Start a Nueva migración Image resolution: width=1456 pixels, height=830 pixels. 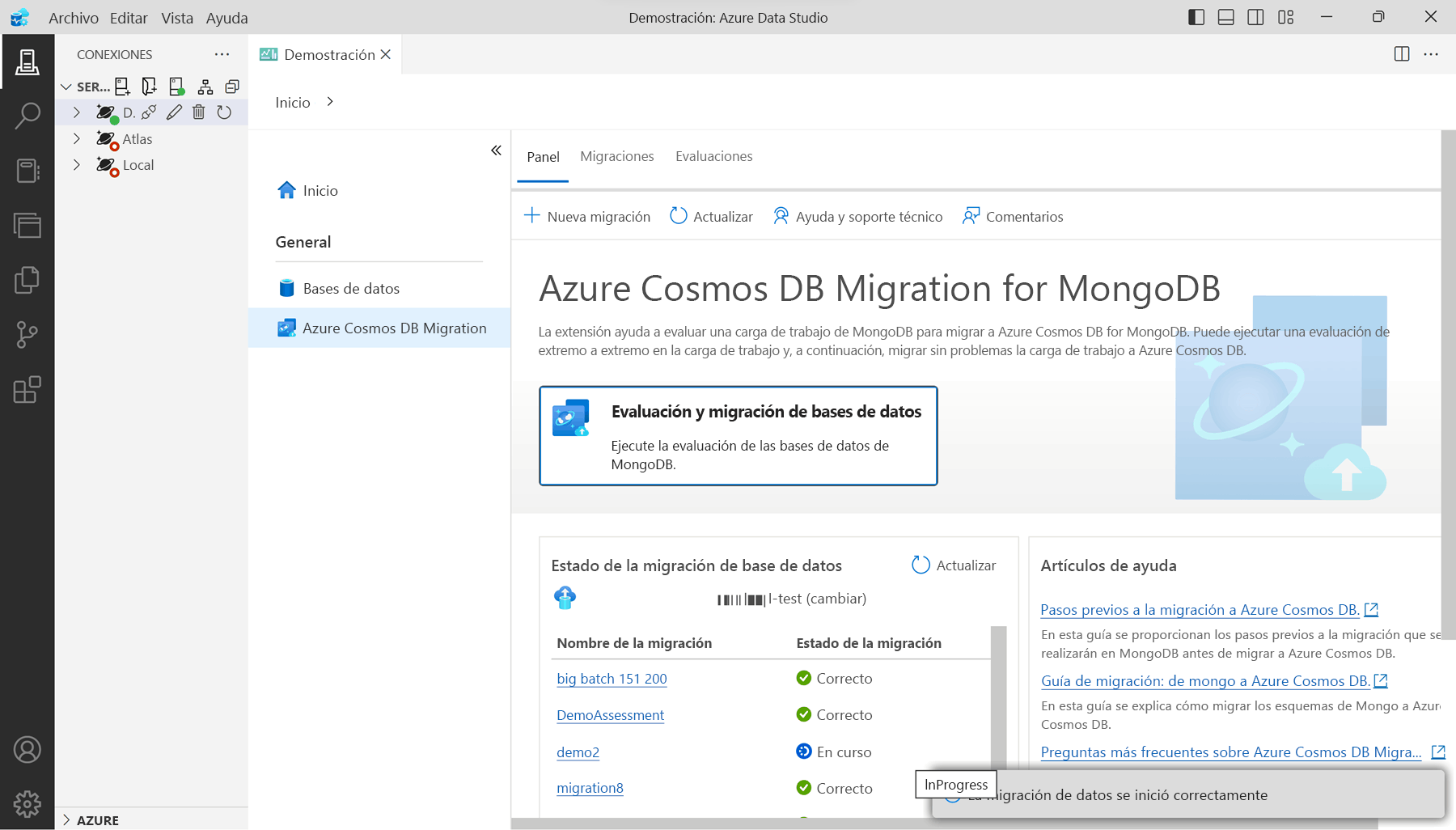pos(587,216)
